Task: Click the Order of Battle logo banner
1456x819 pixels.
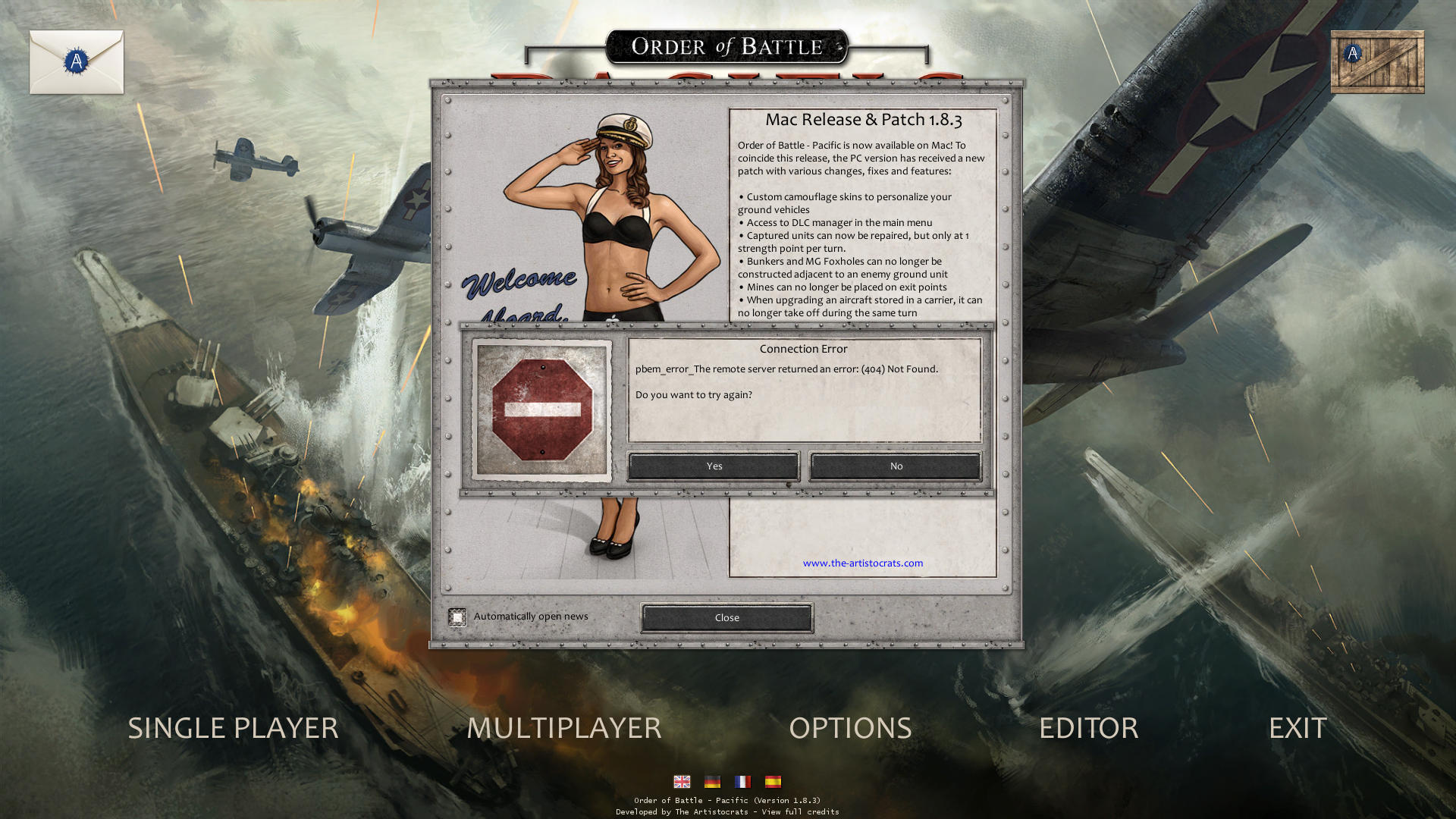Action: click(x=726, y=47)
